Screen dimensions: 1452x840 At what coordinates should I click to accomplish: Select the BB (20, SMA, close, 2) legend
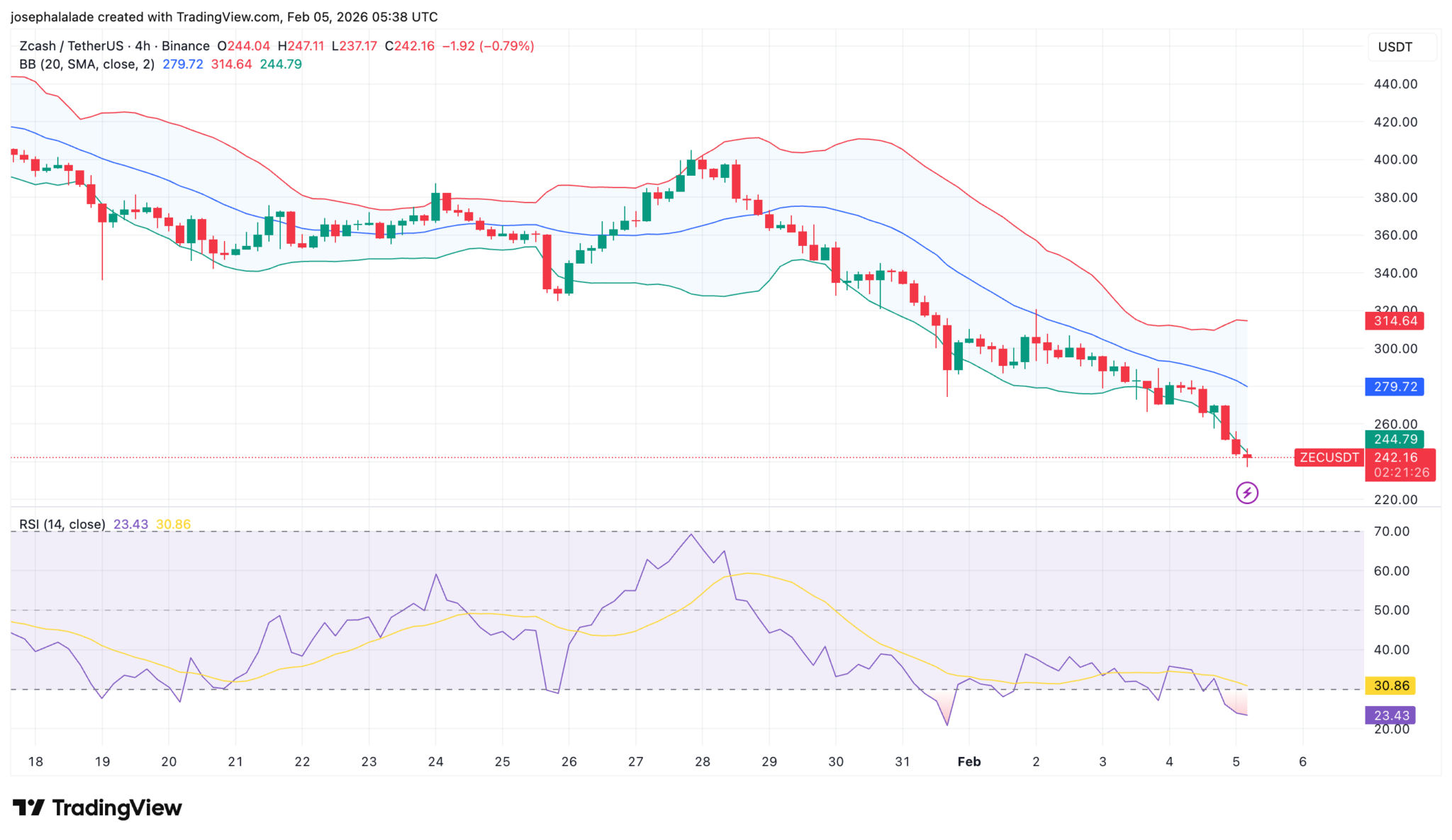coord(86,65)
